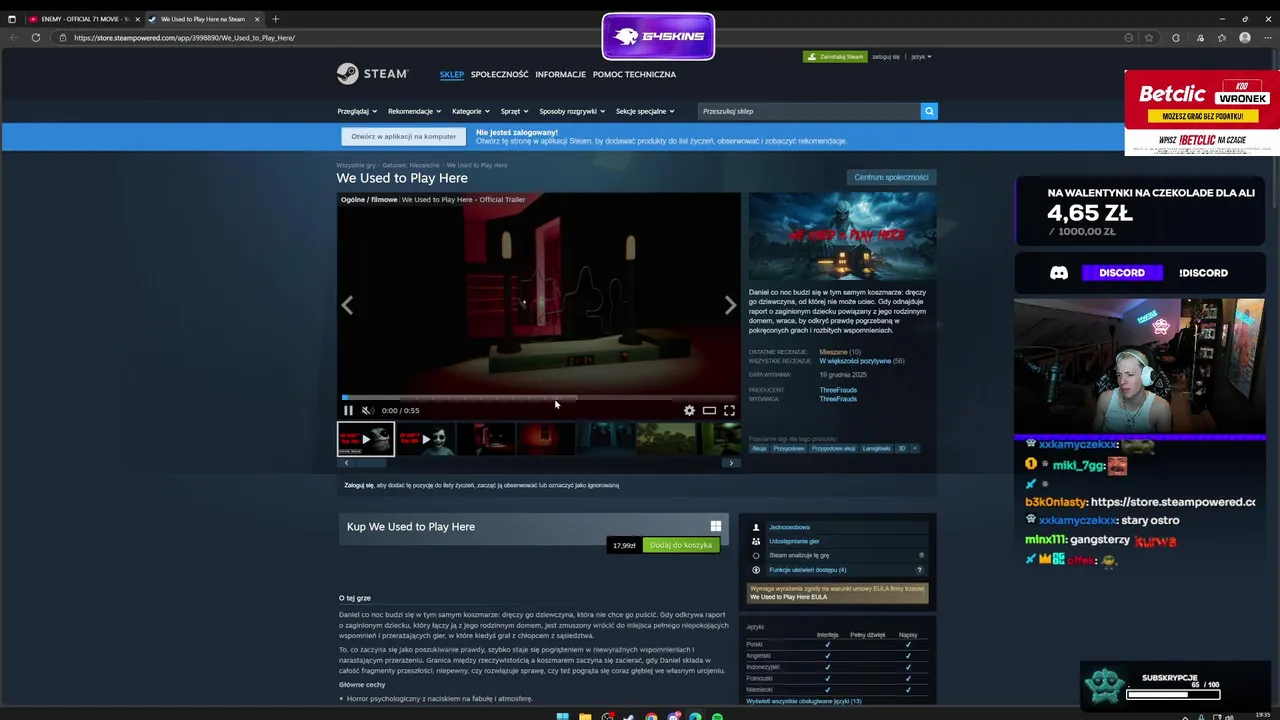The height and width of the screenshot is (720, 1280).
Task: Unmute the trailer audio
Action: (x=367, y=410)
